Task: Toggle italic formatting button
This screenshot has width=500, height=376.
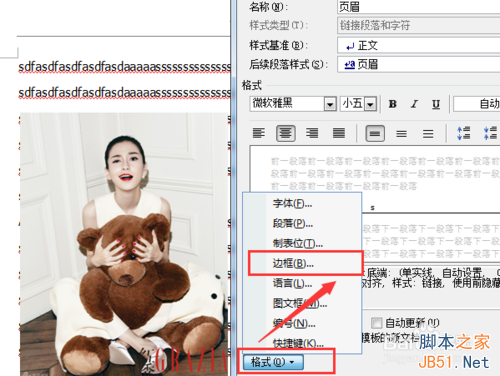Action: pos(414,104)
